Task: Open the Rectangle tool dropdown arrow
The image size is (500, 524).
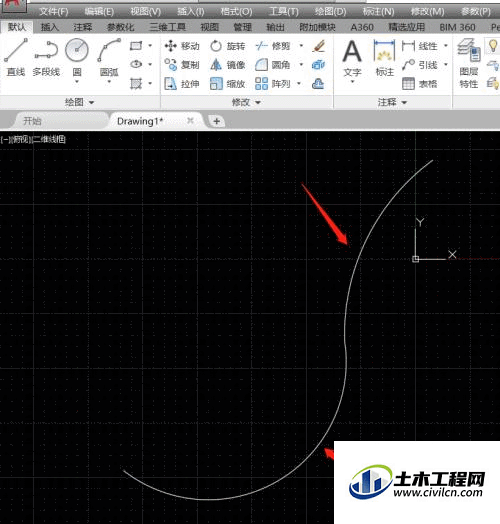Action: pos(150,45)
